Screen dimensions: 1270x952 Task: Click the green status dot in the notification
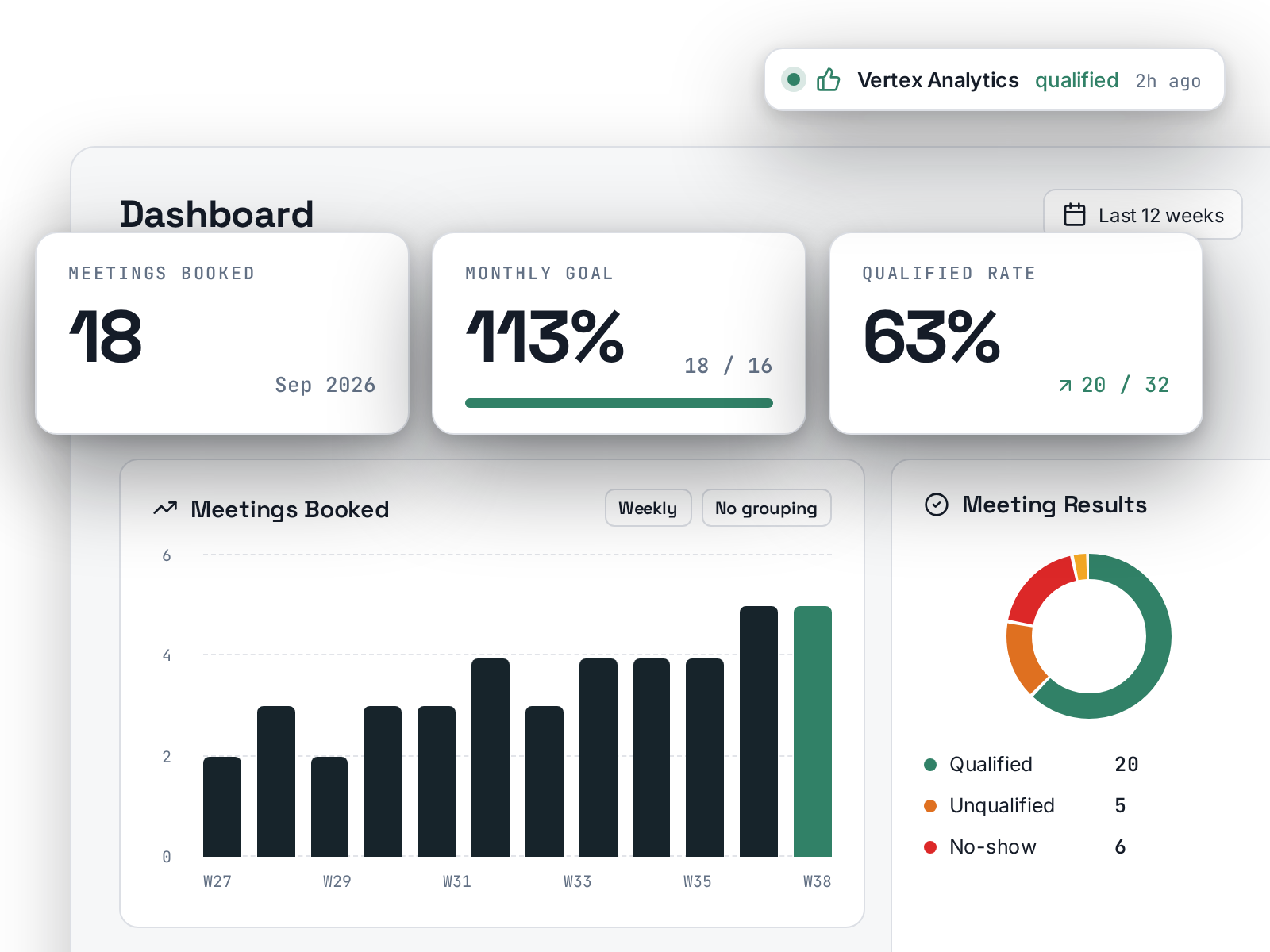pos(793,79)
